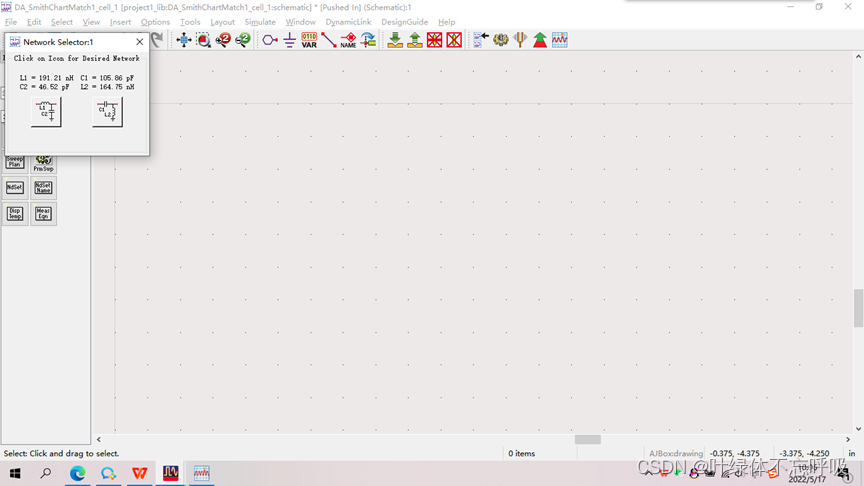Open the DesignGuide menu
Viewport: 864px width, 486px height.
click(x=404, y=22)
